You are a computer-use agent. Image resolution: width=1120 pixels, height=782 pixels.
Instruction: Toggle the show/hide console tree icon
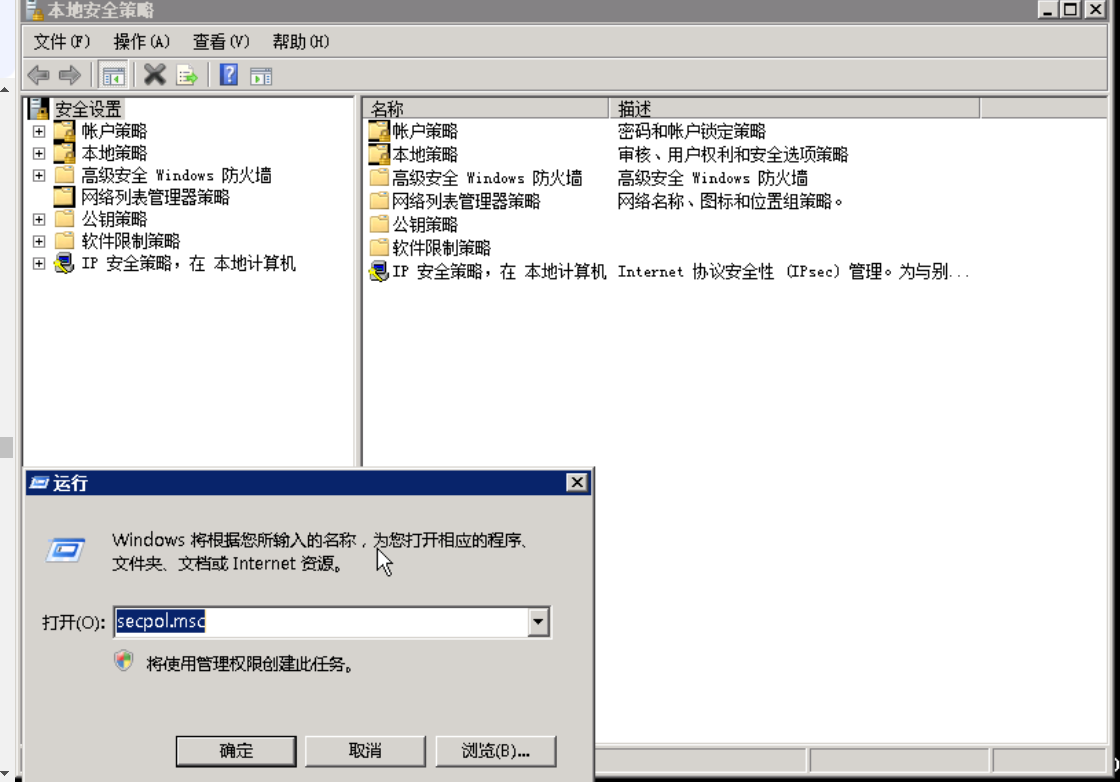click(114, 75)
